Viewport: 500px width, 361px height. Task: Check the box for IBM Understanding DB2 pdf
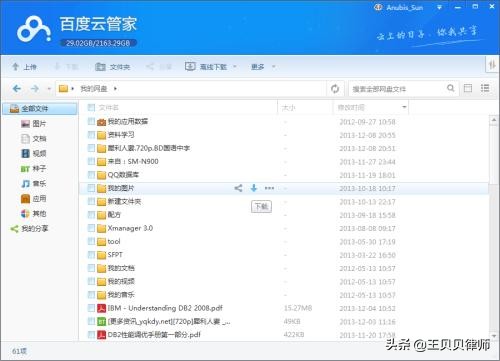91,308
